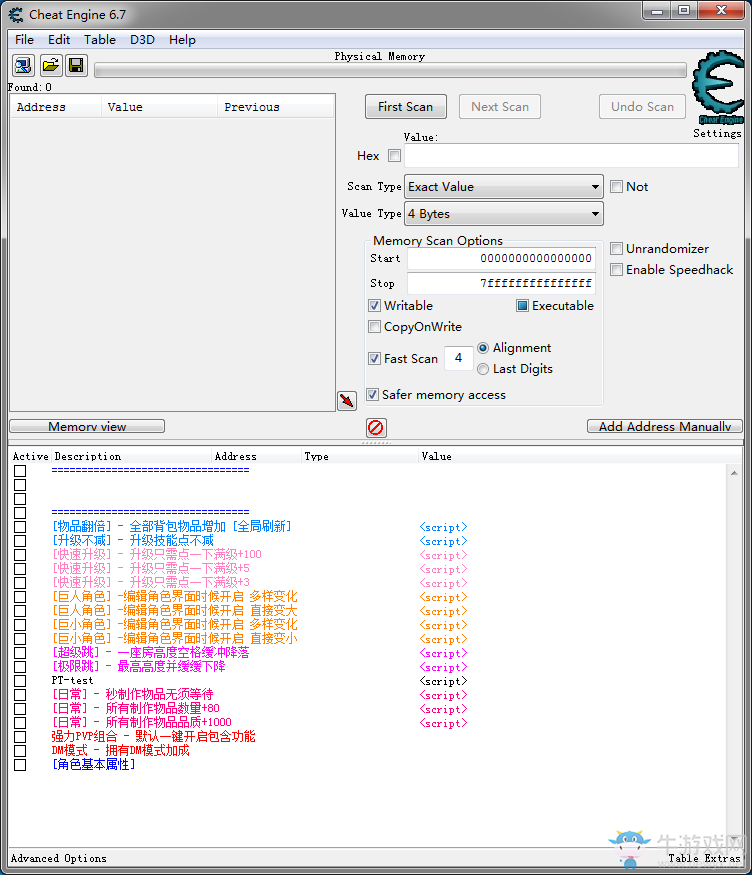Click the Fast Scan alignment value field
The width and height of the screenshot is (752, 875).
pyautogui.click(x=459, y=358)
